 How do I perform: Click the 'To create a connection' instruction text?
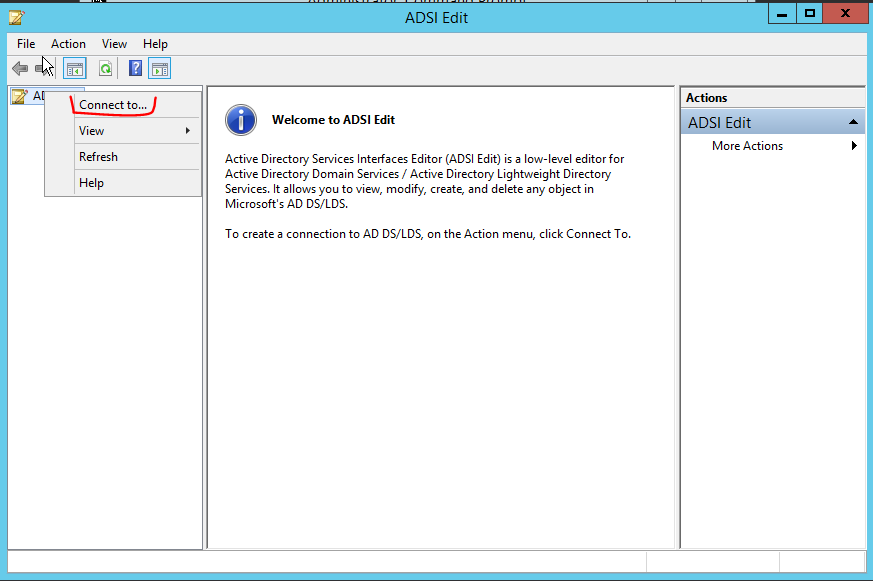pos(428,234)
